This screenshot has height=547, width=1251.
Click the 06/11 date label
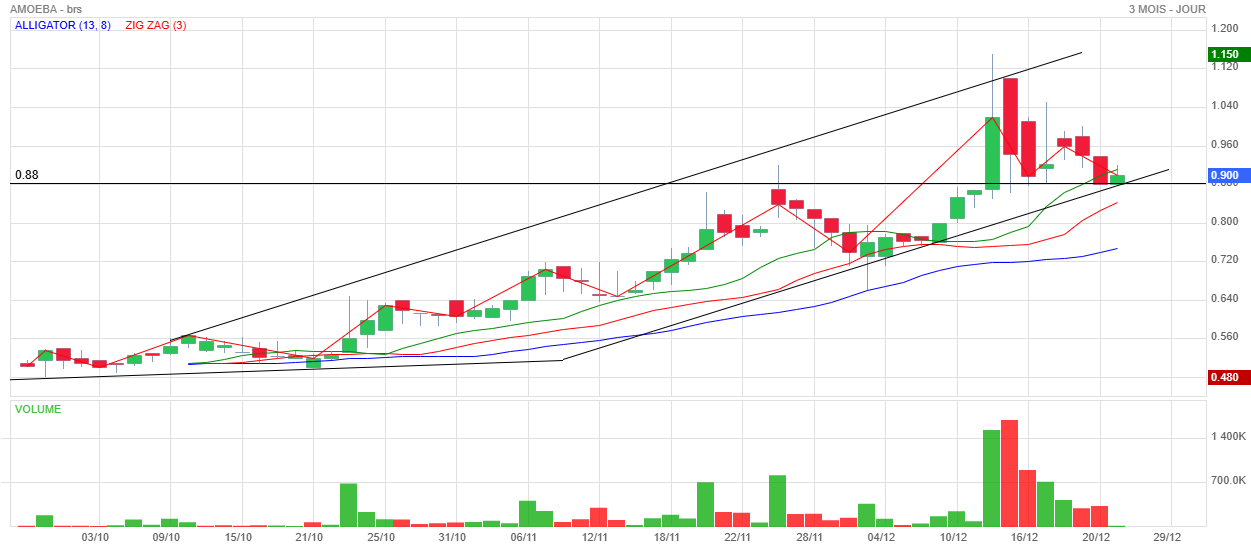coord(524,537)
